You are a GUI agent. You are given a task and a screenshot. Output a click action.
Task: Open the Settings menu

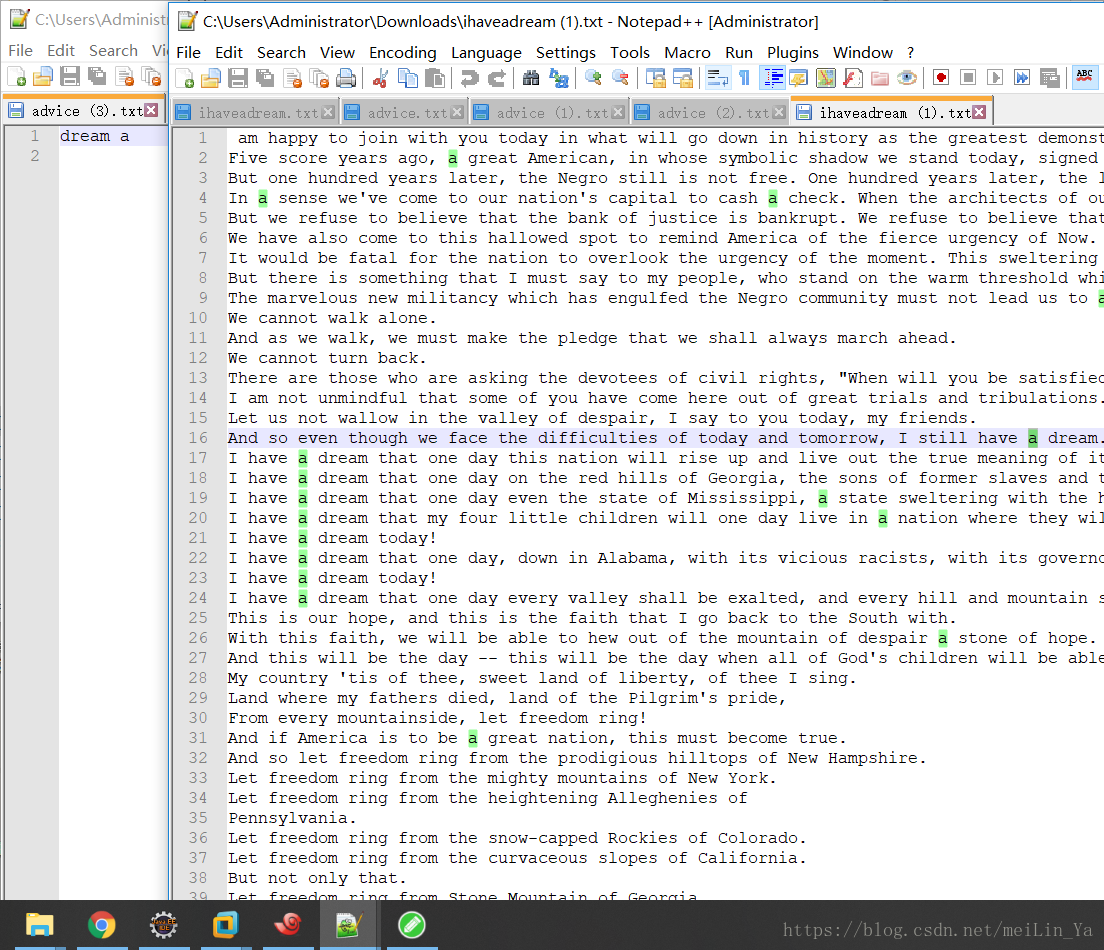[566, 53]
